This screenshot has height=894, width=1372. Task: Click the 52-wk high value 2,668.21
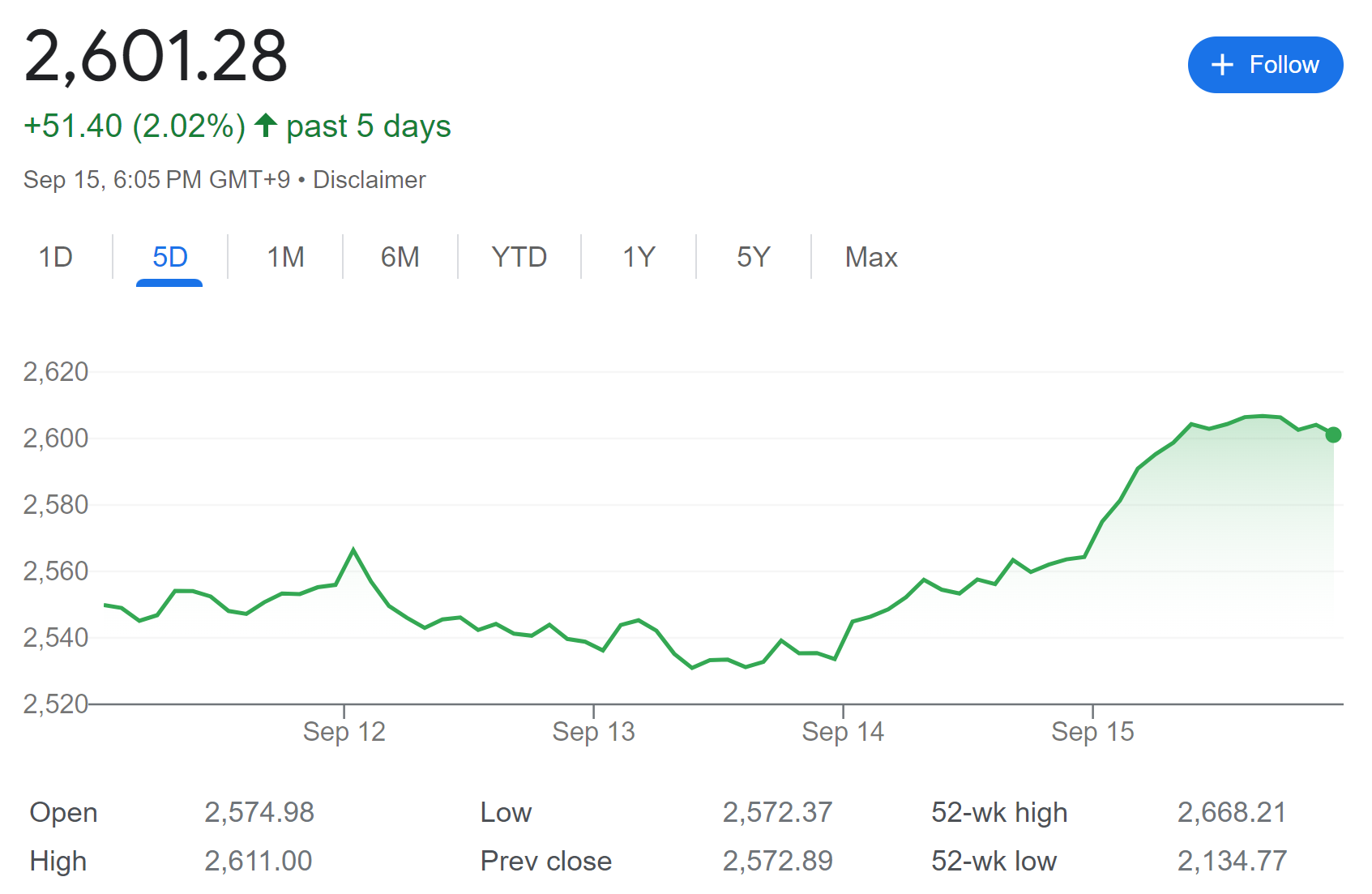1231,812
